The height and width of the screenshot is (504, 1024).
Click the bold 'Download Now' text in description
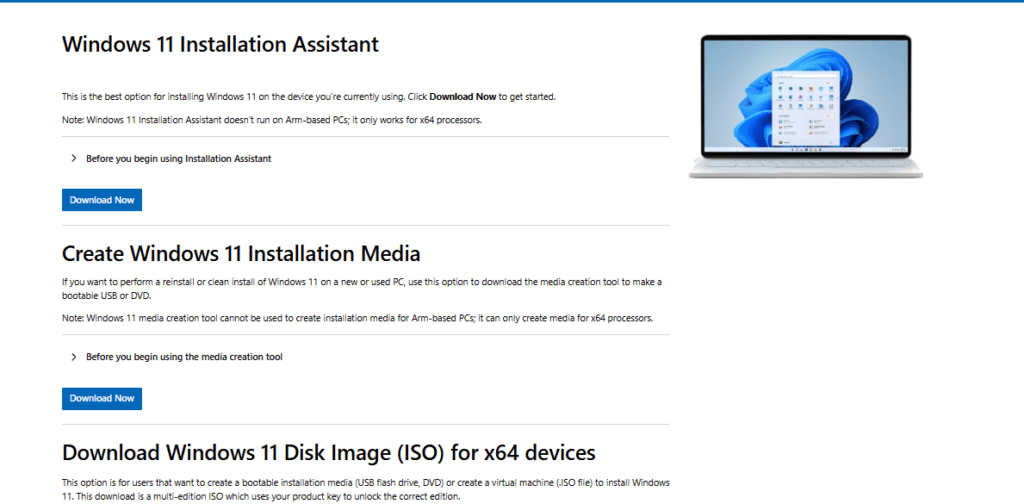[463, 97]
